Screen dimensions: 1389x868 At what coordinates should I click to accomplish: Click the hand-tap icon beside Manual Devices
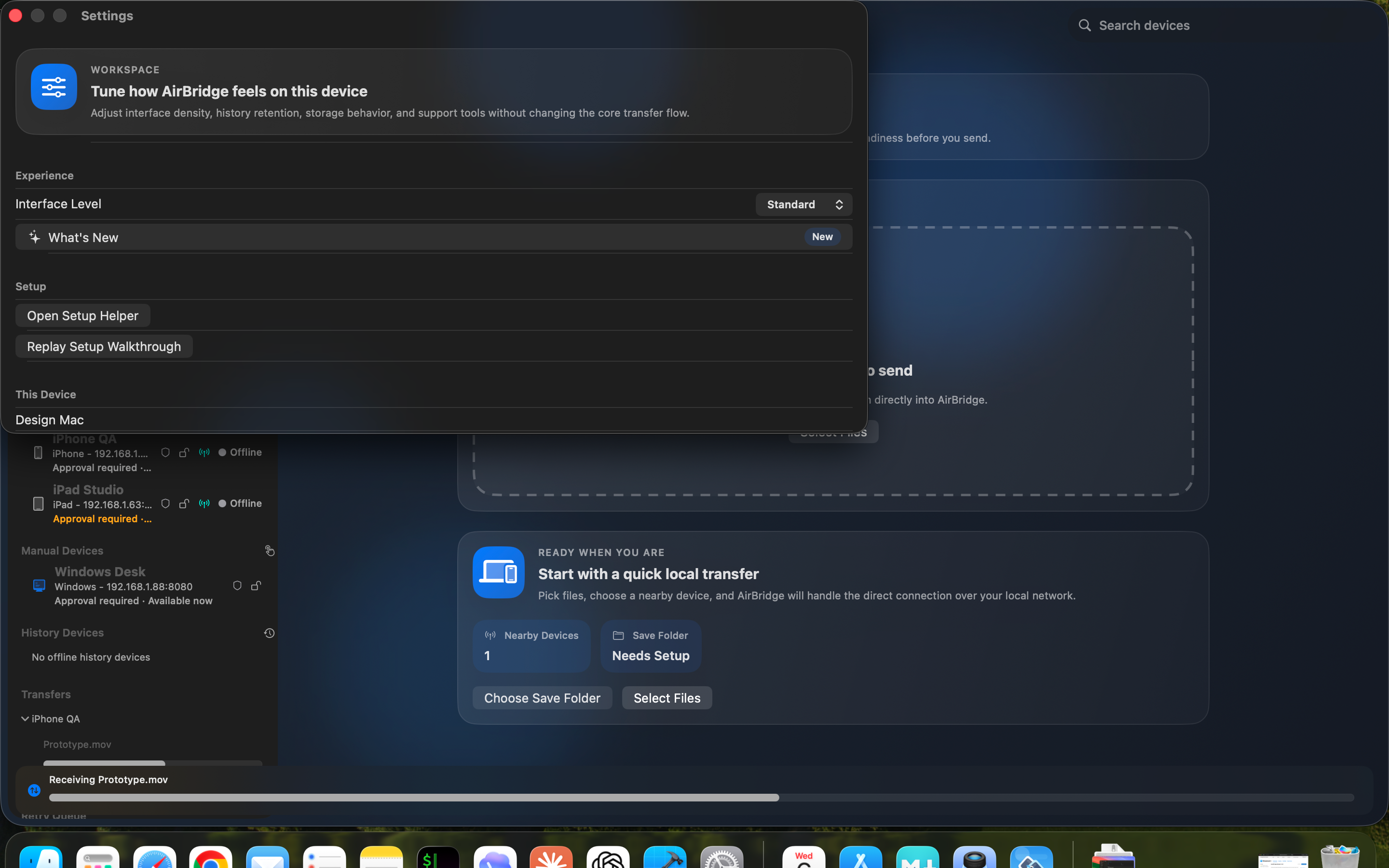tap(269, 551)
